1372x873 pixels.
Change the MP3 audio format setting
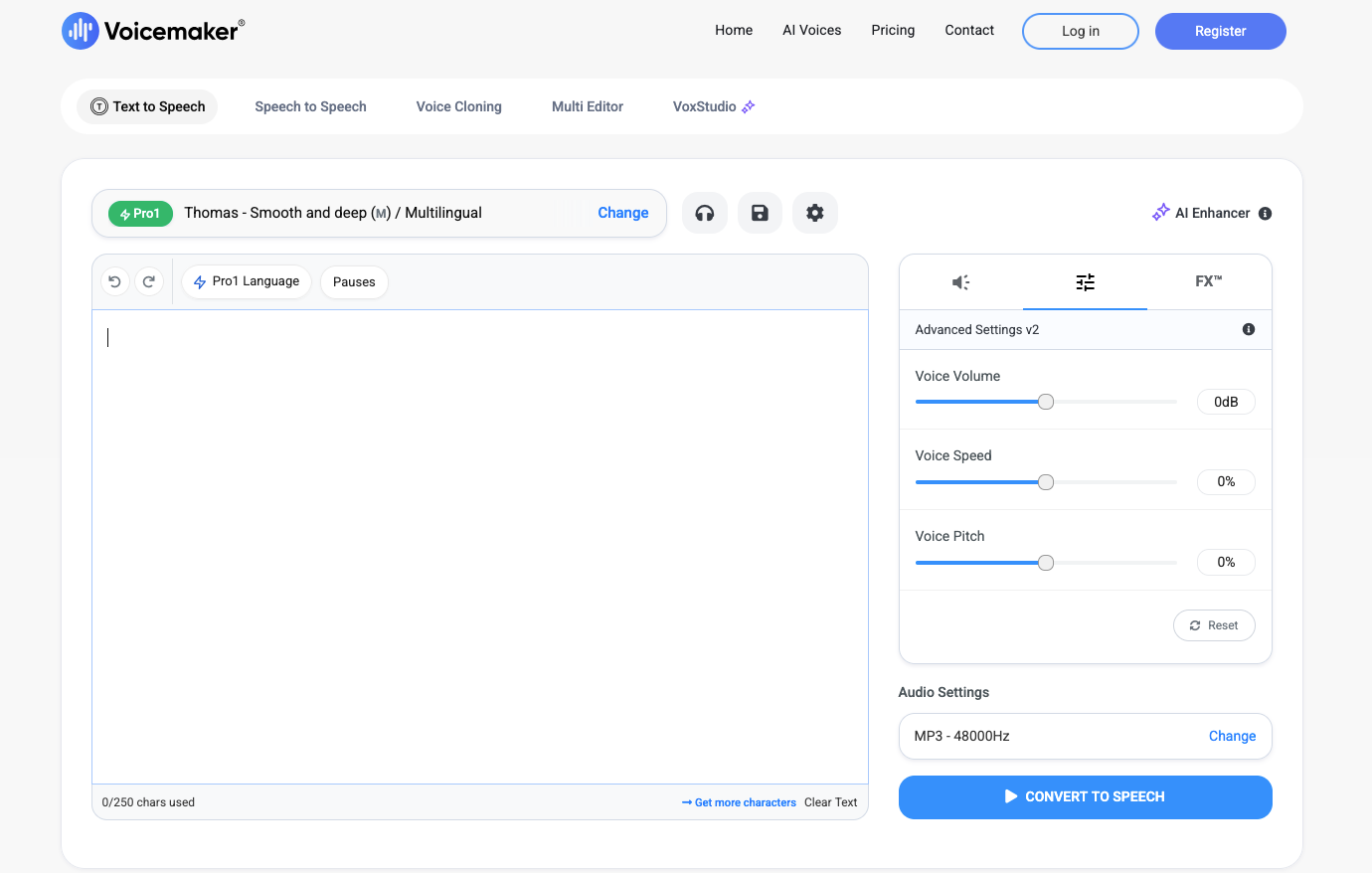click(x=1232, y=737)
